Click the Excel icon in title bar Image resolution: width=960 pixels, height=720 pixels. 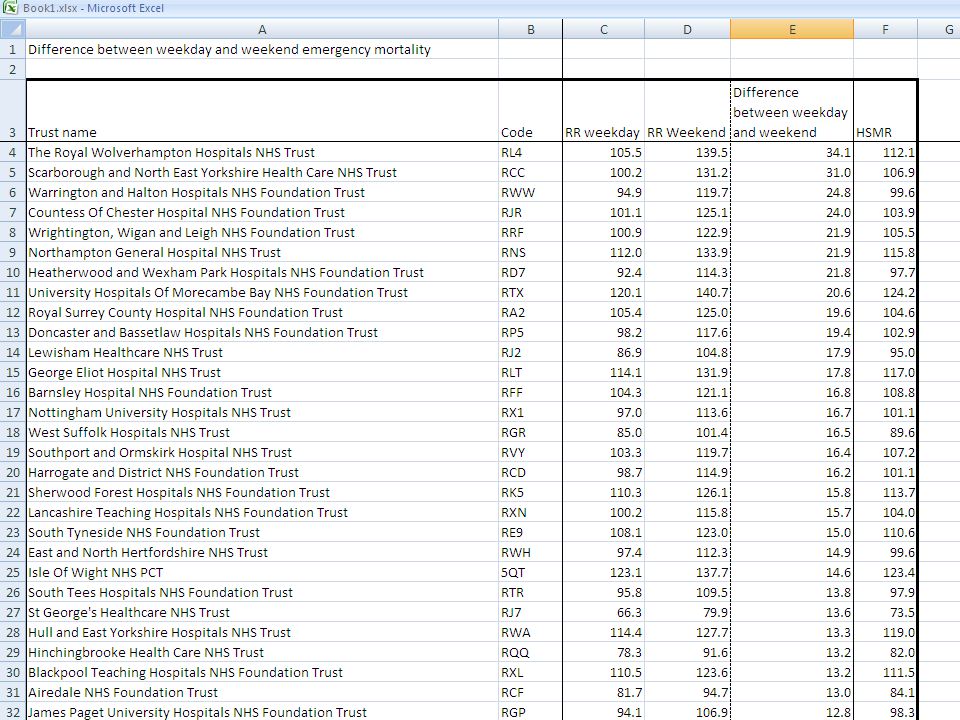pos(10,7)
